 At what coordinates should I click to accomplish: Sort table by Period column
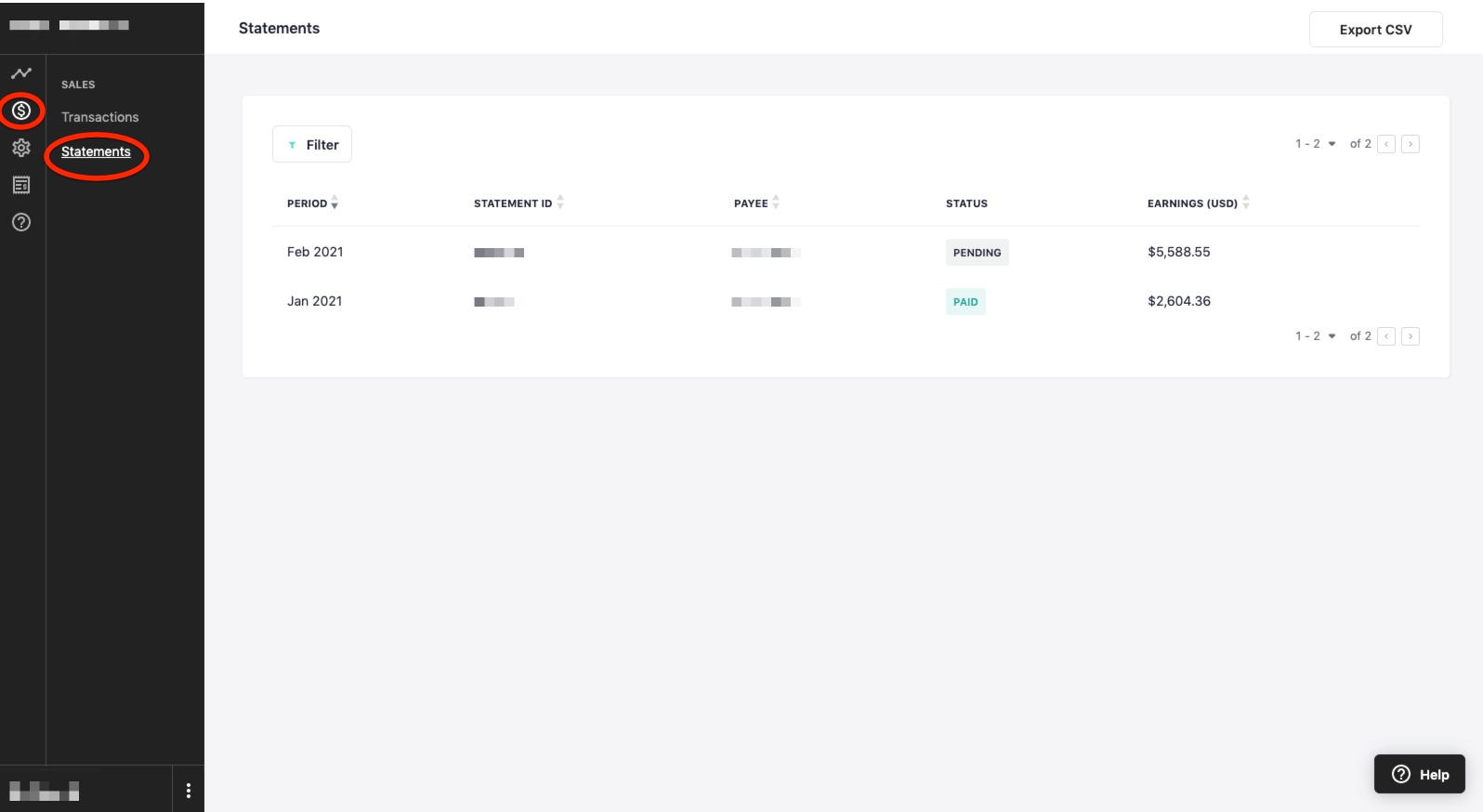tap(312, 203)
